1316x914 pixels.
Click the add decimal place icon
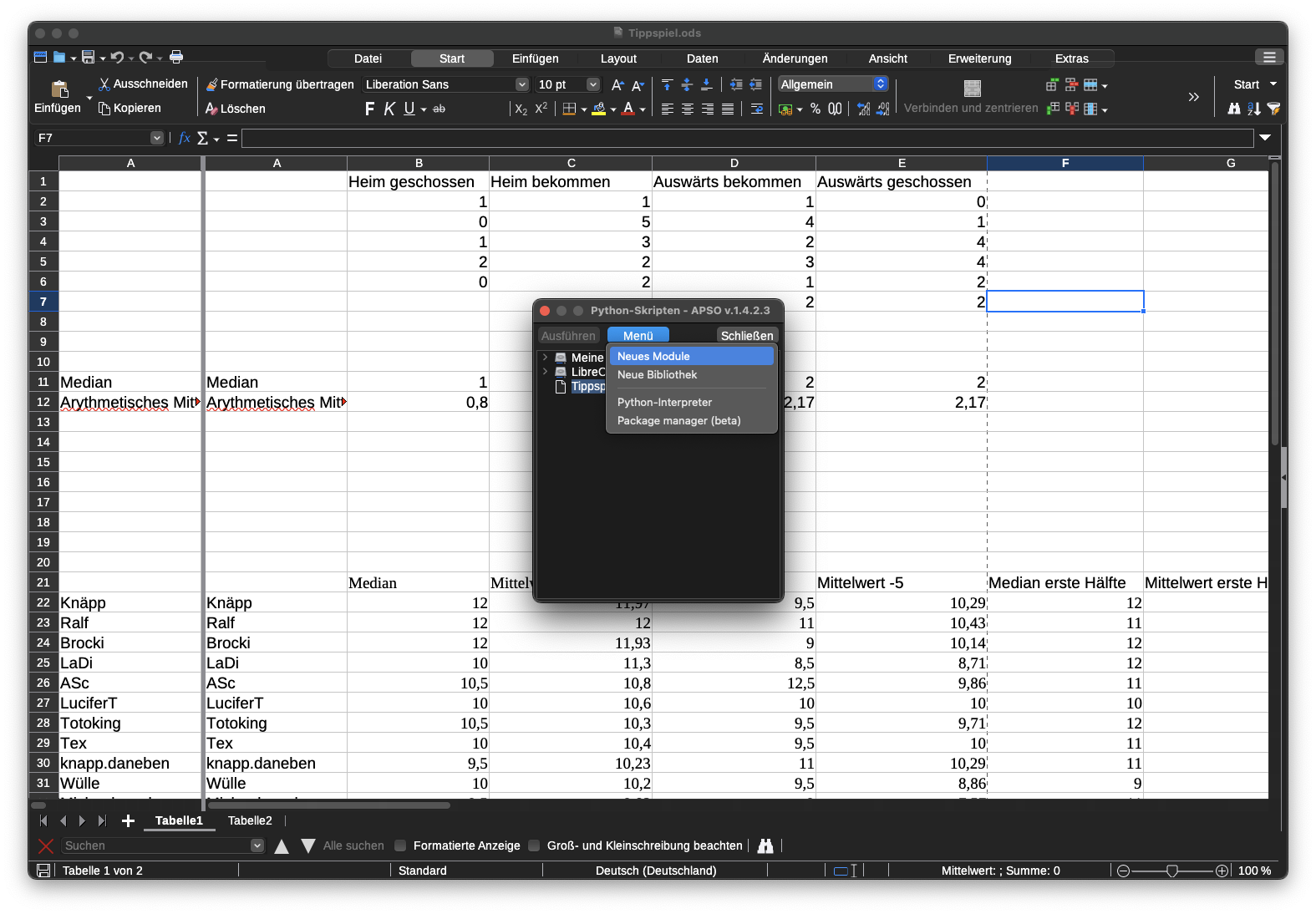tap(863, 109)
